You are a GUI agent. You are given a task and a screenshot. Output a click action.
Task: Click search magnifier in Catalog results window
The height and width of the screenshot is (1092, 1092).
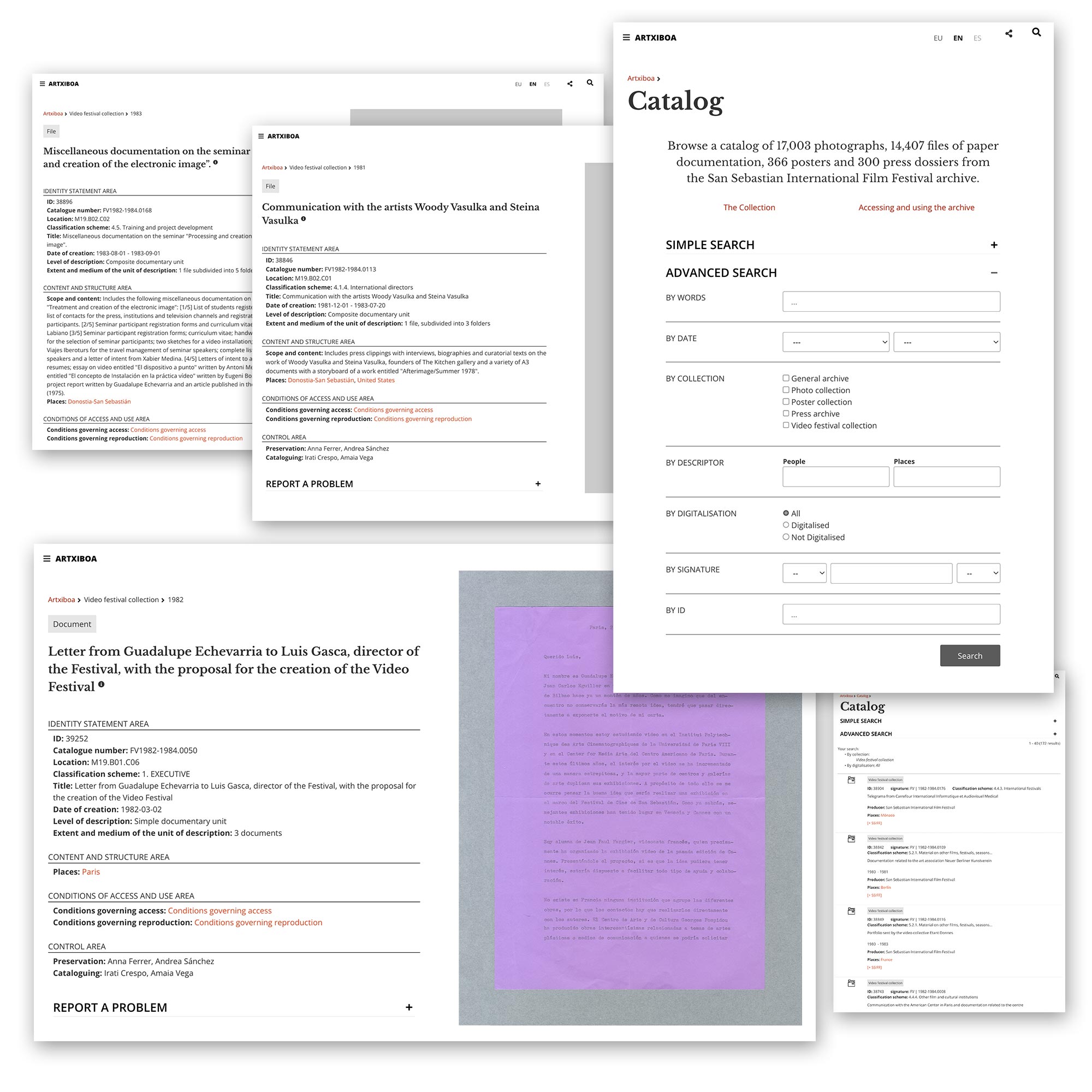1057,676
